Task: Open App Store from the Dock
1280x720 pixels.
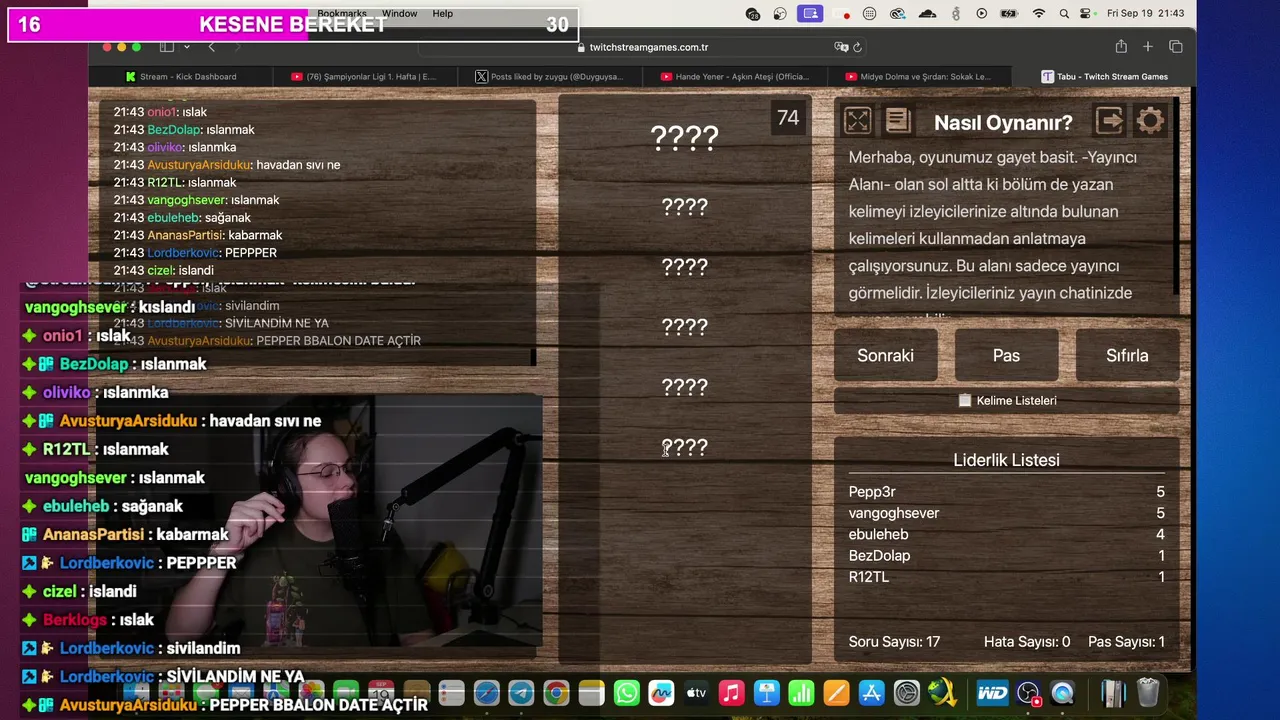Action: [871, 692]
